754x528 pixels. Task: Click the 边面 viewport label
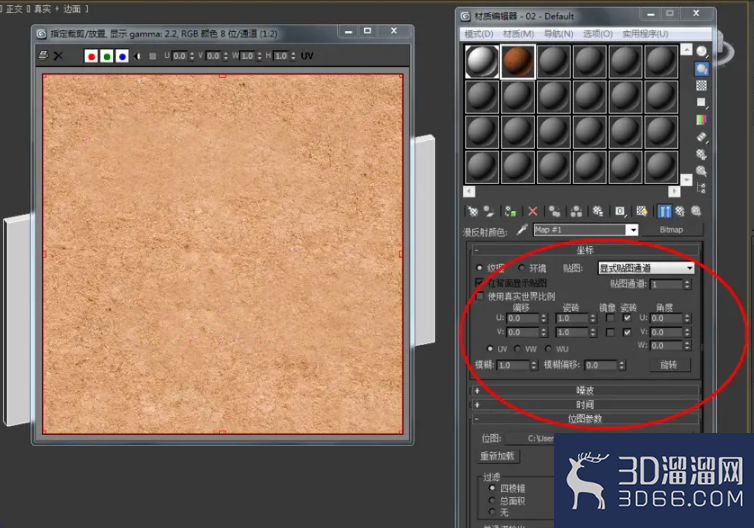72,9
